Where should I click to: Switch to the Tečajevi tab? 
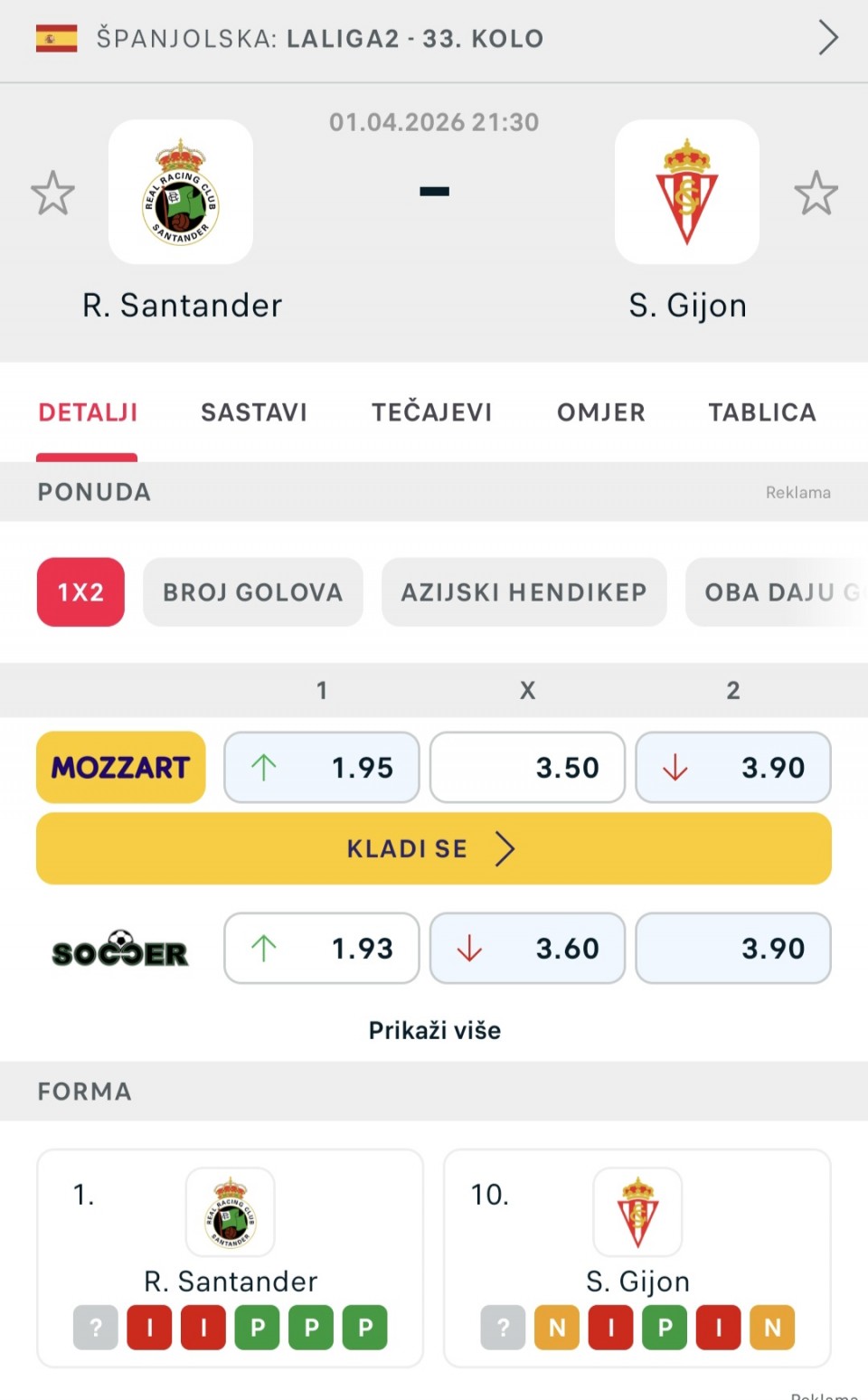click(432, 412)
